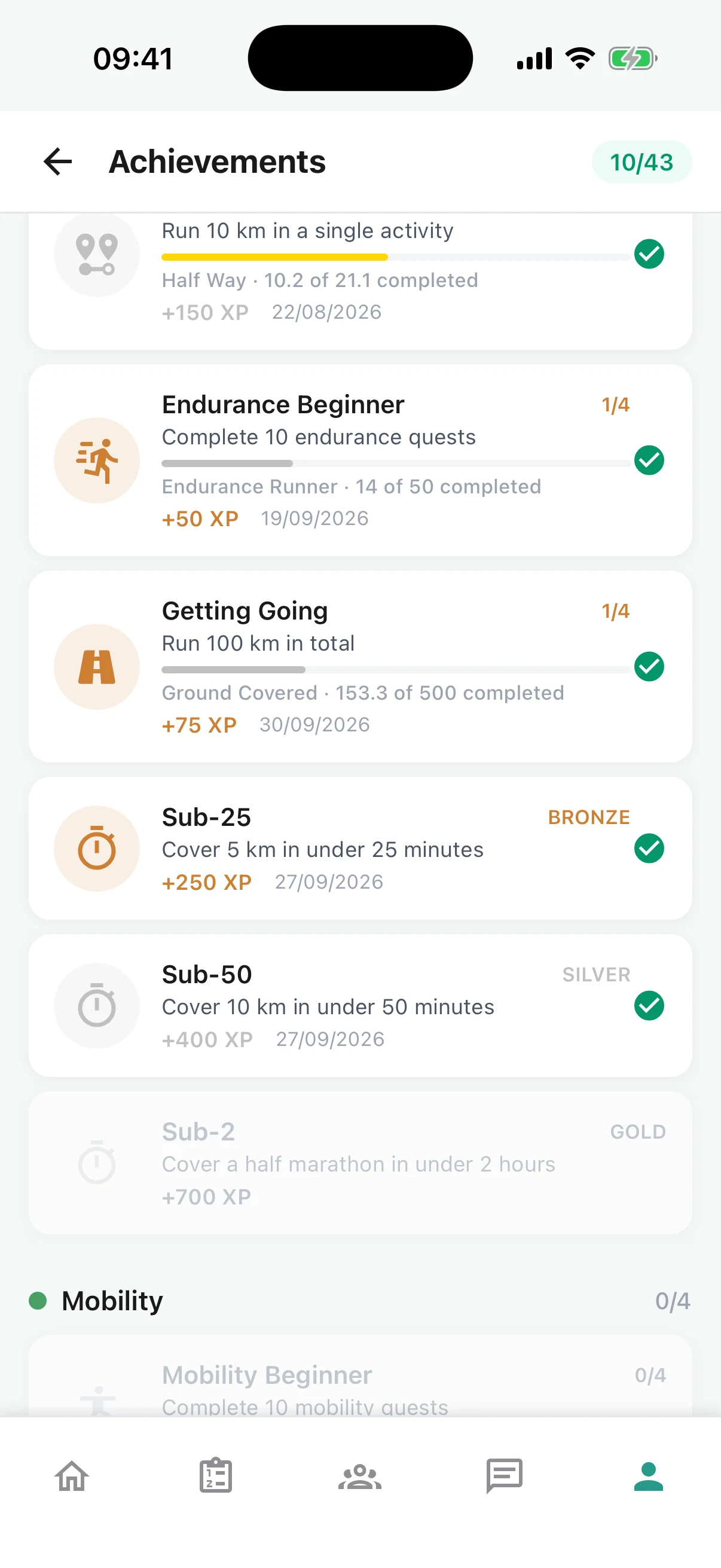Image resolution: width=721 pixels, height=1568 pixels.
Task: Go back using the arrow icon
Action: (59, 162)
